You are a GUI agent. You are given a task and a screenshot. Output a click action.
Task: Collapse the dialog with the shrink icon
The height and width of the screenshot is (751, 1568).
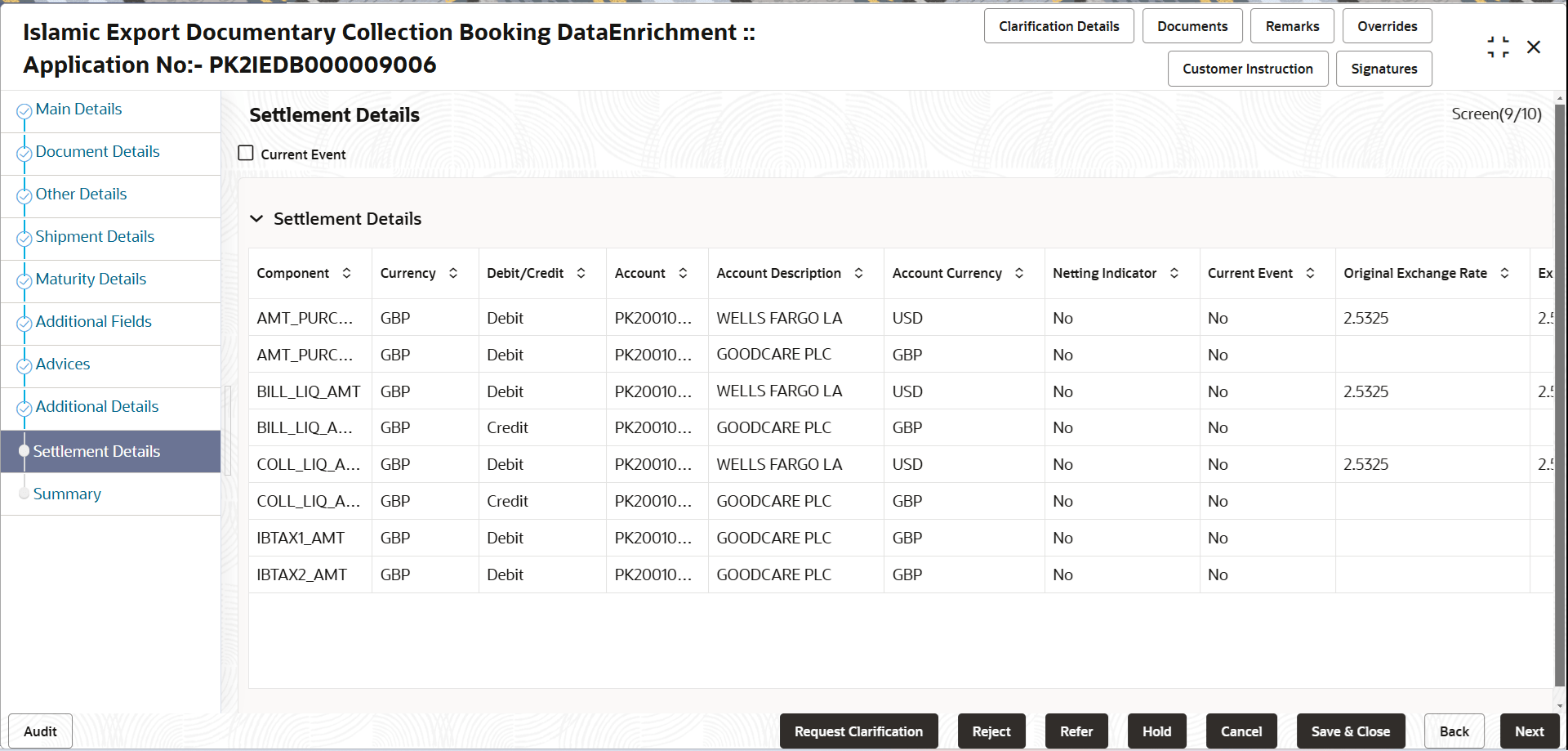(1498, 47)
